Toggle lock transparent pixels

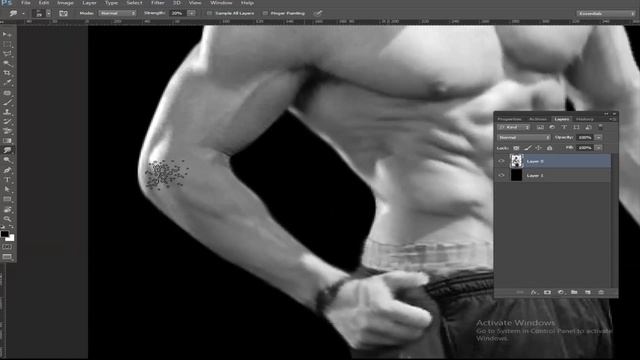(516, 148)
